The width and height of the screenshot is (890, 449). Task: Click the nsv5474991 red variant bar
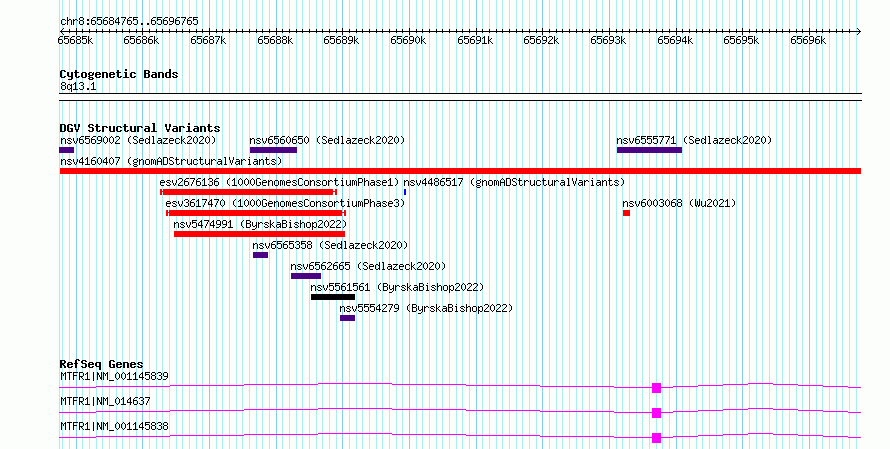click(259, 234)
